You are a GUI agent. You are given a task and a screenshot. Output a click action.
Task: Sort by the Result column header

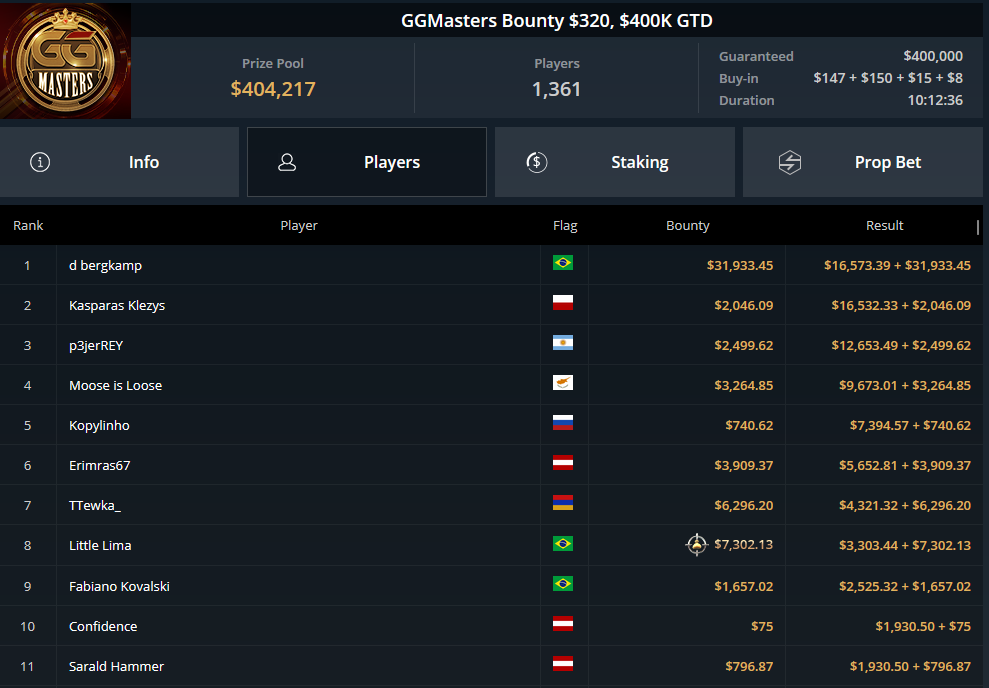pyautogui.click(x=884, y=225)
